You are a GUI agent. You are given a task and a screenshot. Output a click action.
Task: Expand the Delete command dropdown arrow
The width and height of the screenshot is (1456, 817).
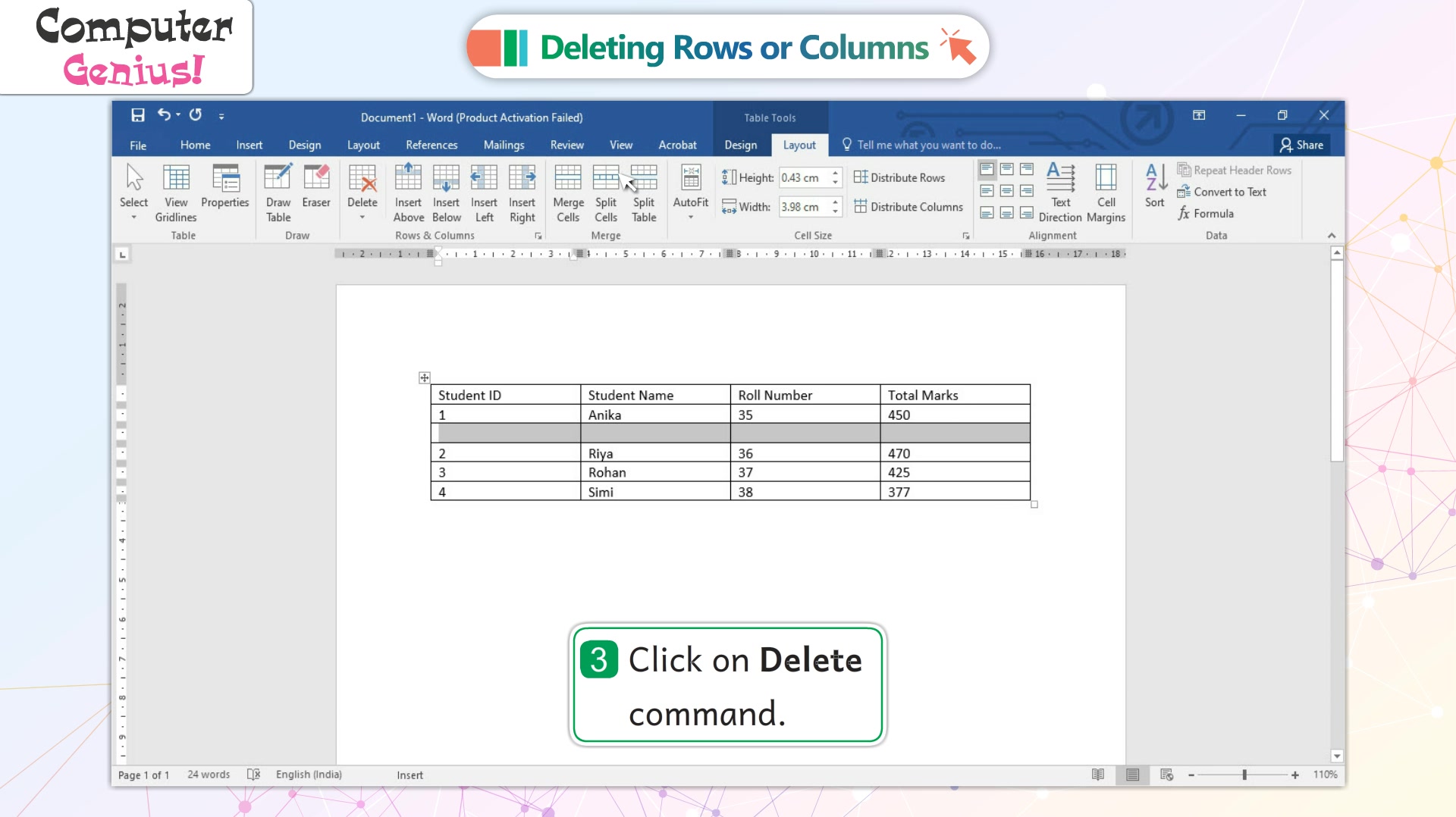pos(362,218)
